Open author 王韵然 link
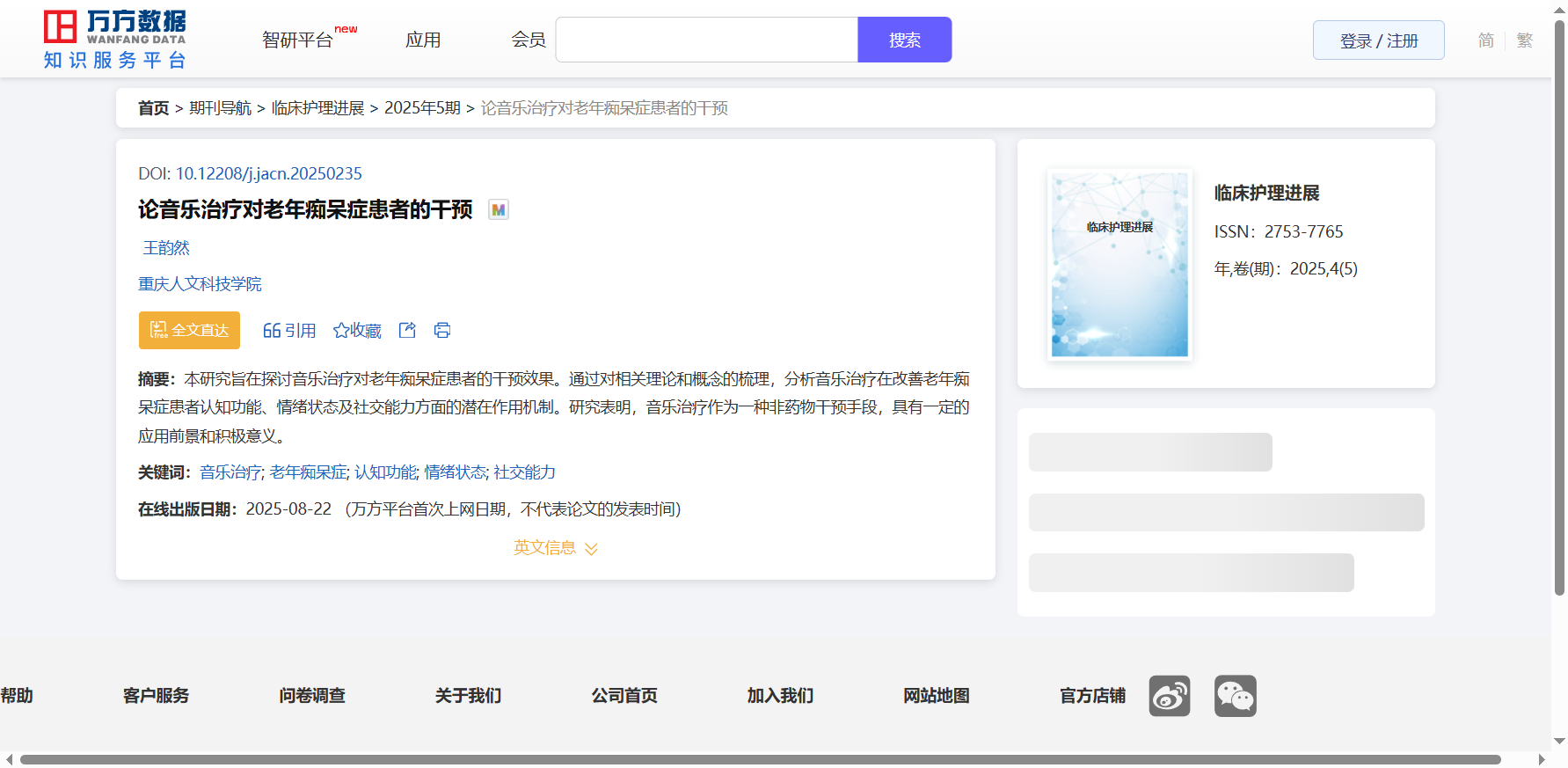 point(166,248)
